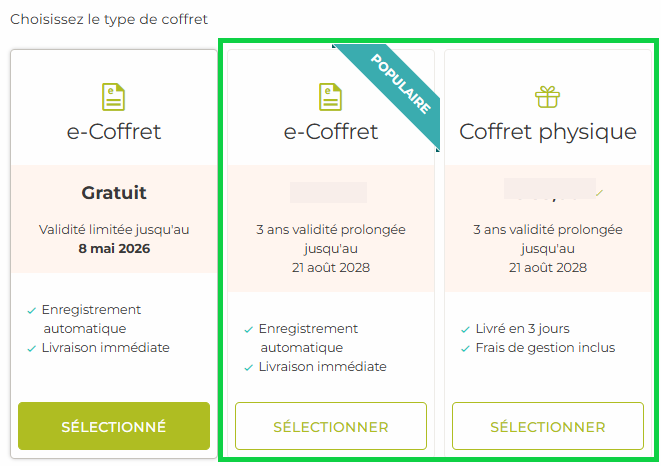
Task: Click the '8 mai 2026' validity date
Action: pos(114,248)
